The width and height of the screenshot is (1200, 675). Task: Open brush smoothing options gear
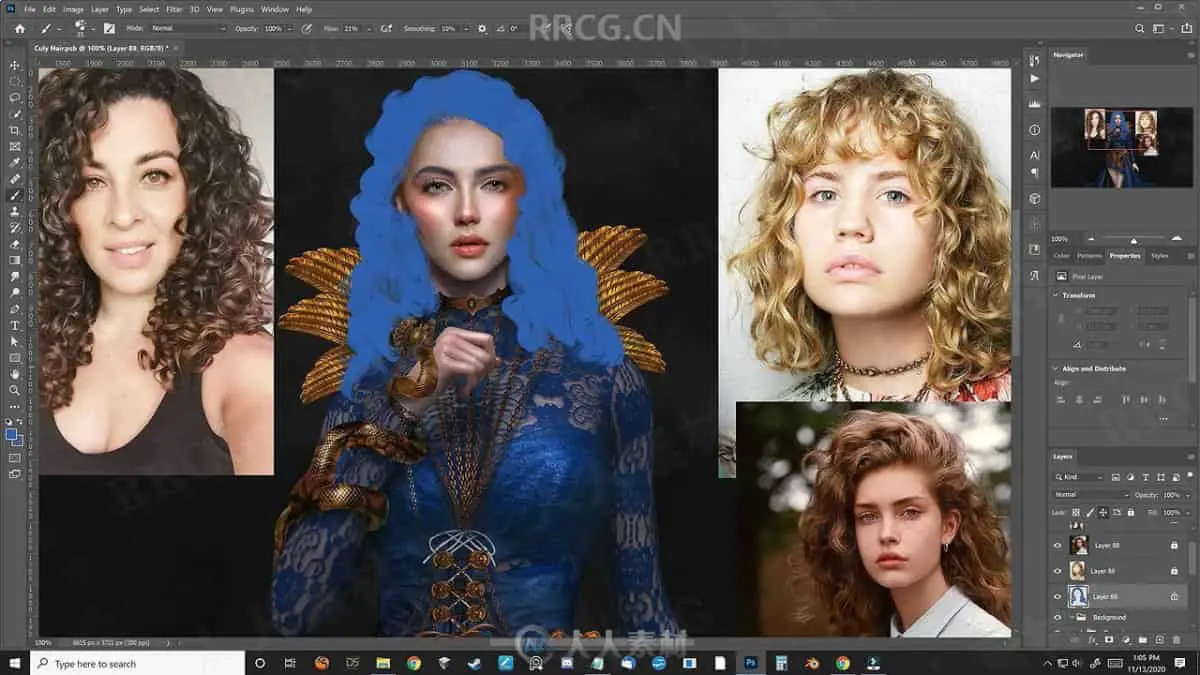482,29
